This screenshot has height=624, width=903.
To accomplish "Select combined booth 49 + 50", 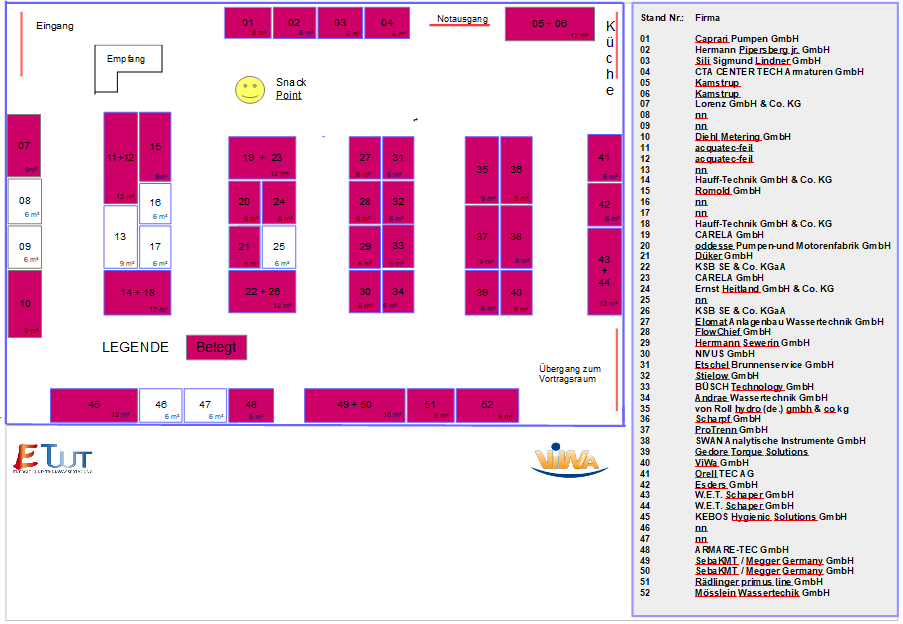I will (355, 405).
